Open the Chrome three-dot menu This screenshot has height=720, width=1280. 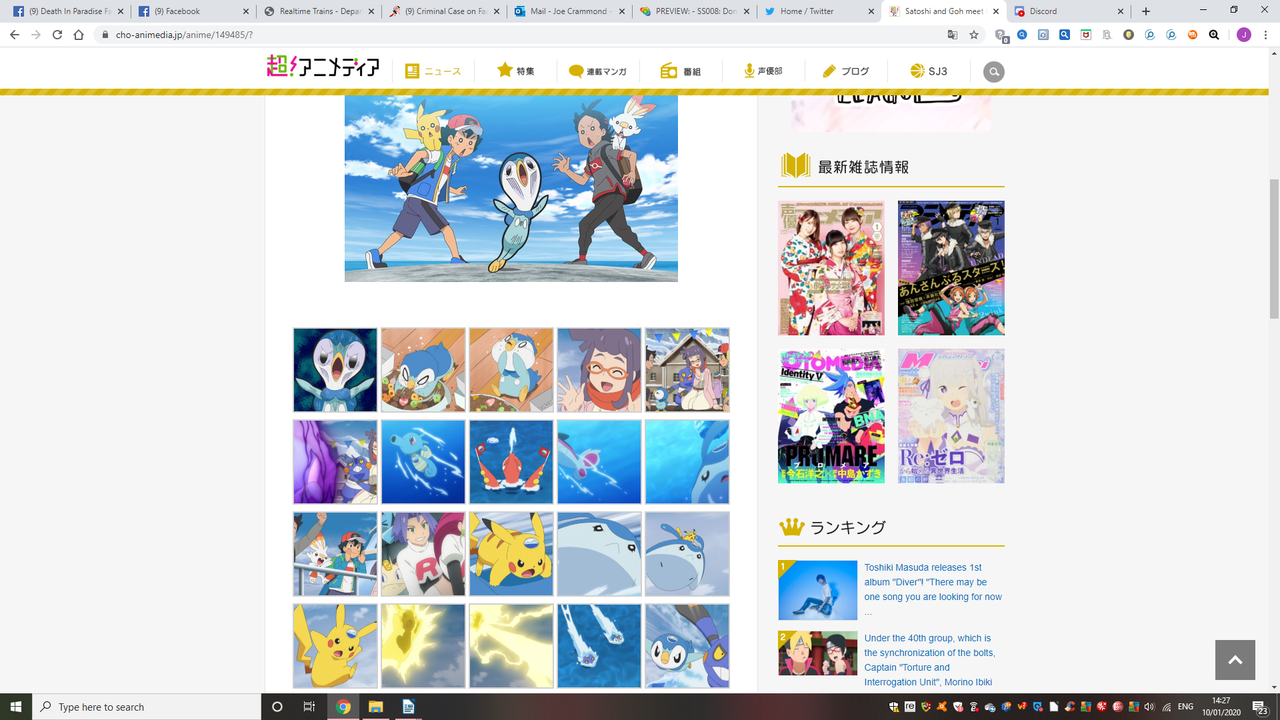pyautogui.click(x=1265, y=34)
